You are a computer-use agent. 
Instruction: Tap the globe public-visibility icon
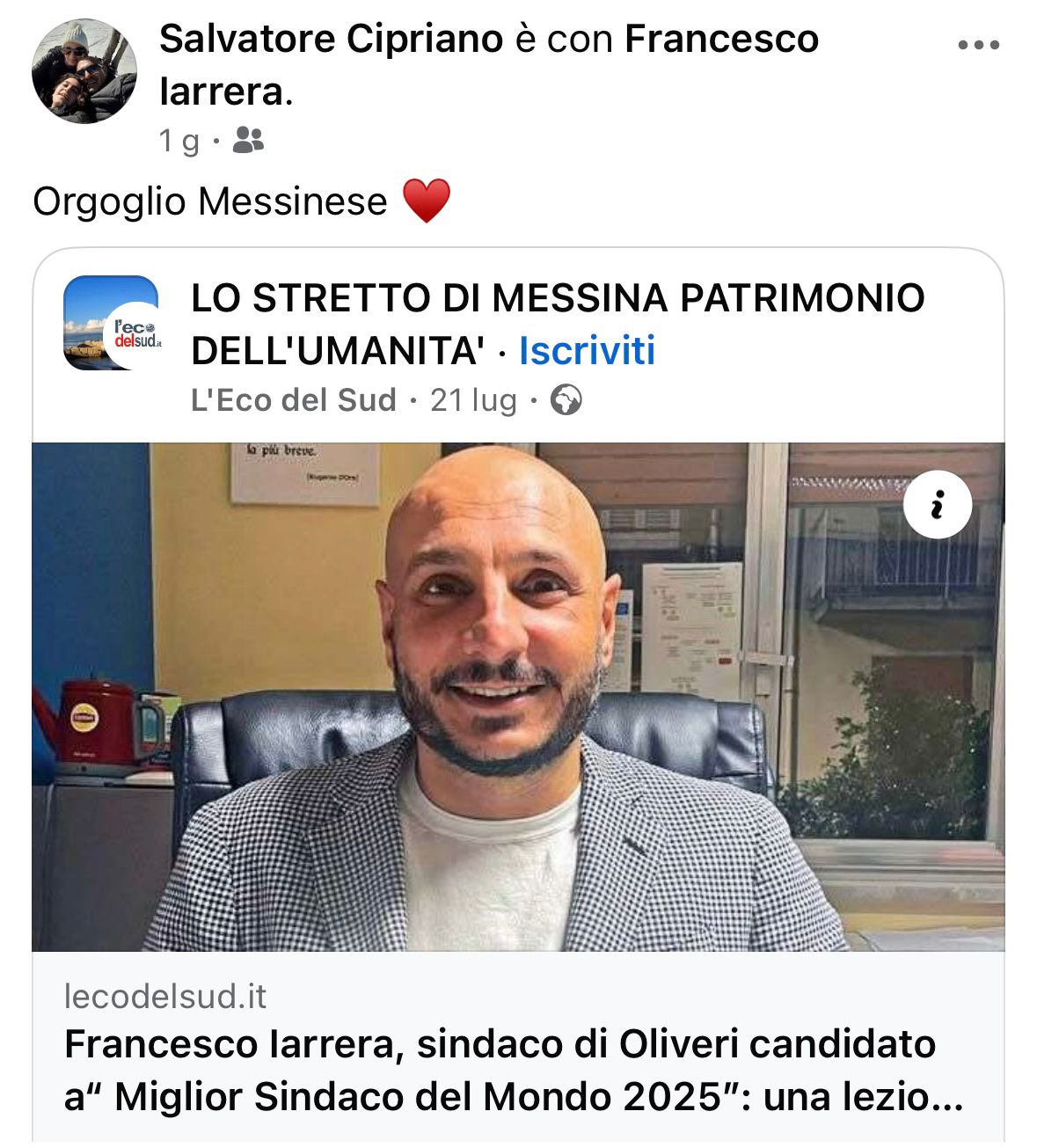[x=566, y=401]
